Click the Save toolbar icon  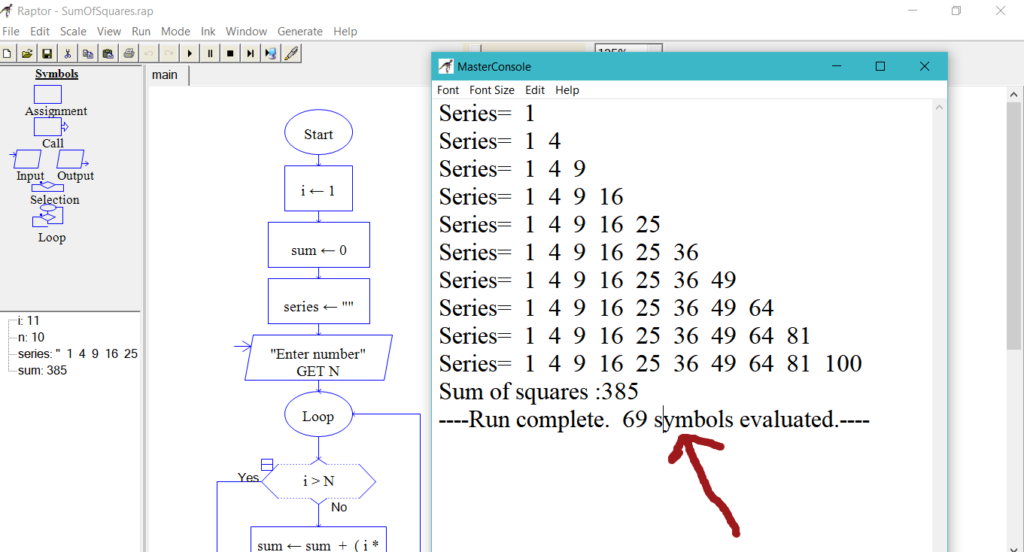[46, 53]
